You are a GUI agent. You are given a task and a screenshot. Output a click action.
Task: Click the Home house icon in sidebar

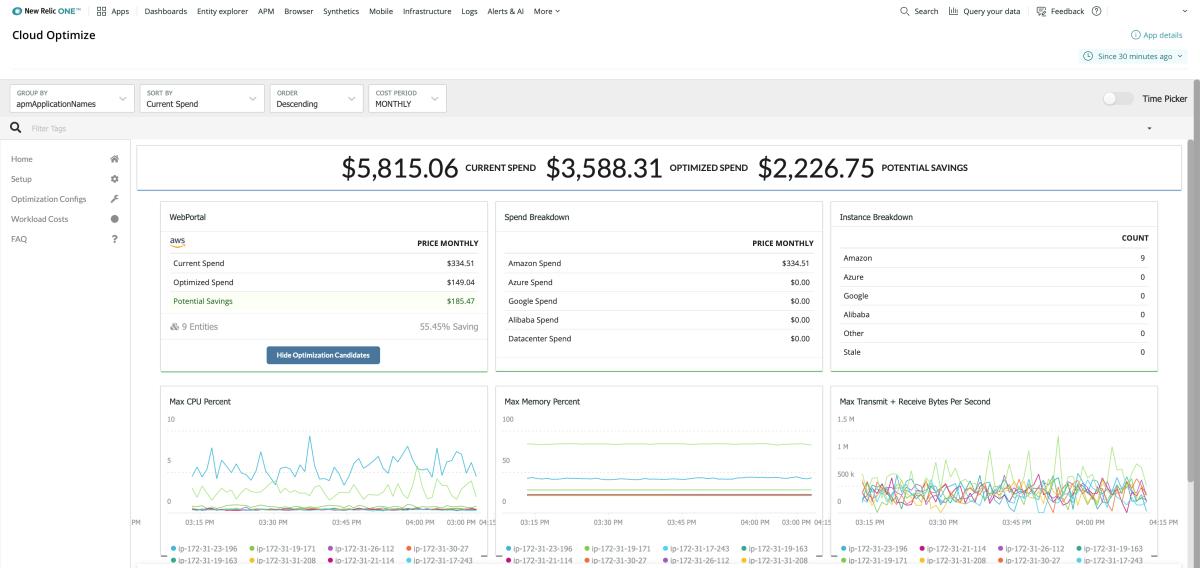pos(115,159)
